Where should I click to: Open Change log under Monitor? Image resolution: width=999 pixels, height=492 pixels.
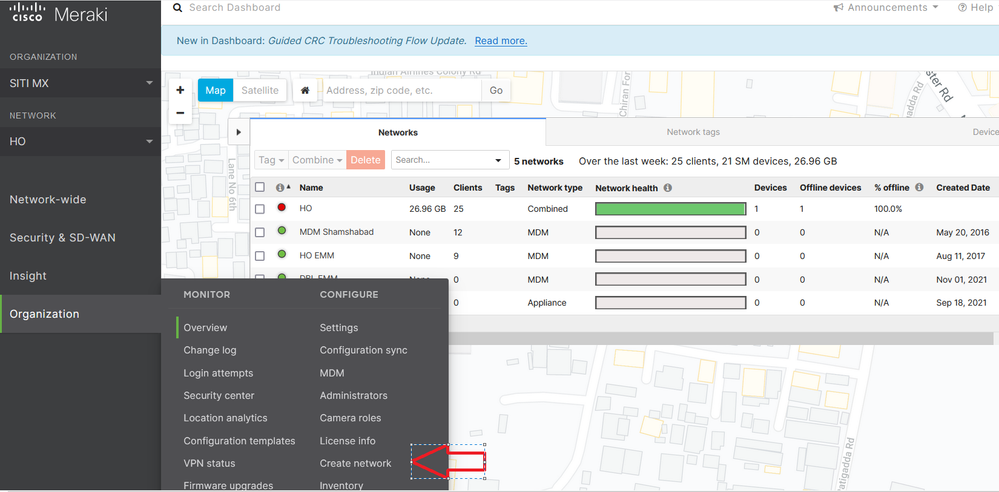pyautogui.click(x=210, y=350)
